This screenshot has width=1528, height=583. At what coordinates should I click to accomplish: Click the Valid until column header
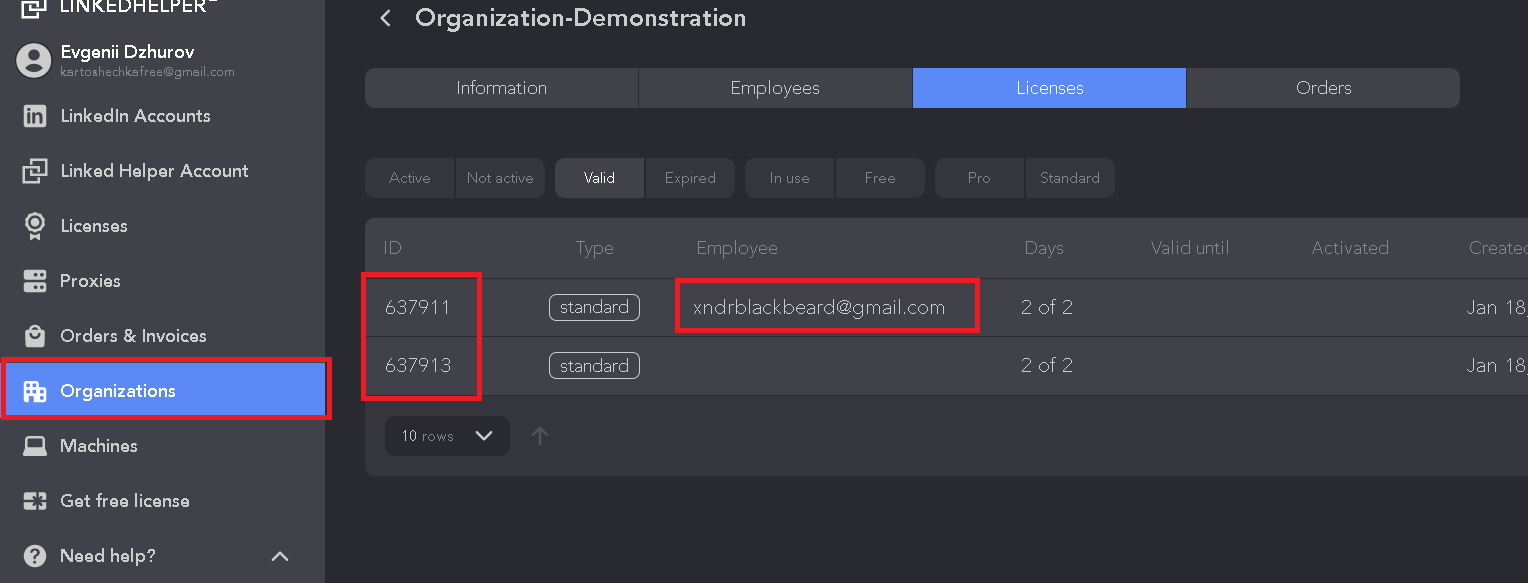(x=1190, y=248)
